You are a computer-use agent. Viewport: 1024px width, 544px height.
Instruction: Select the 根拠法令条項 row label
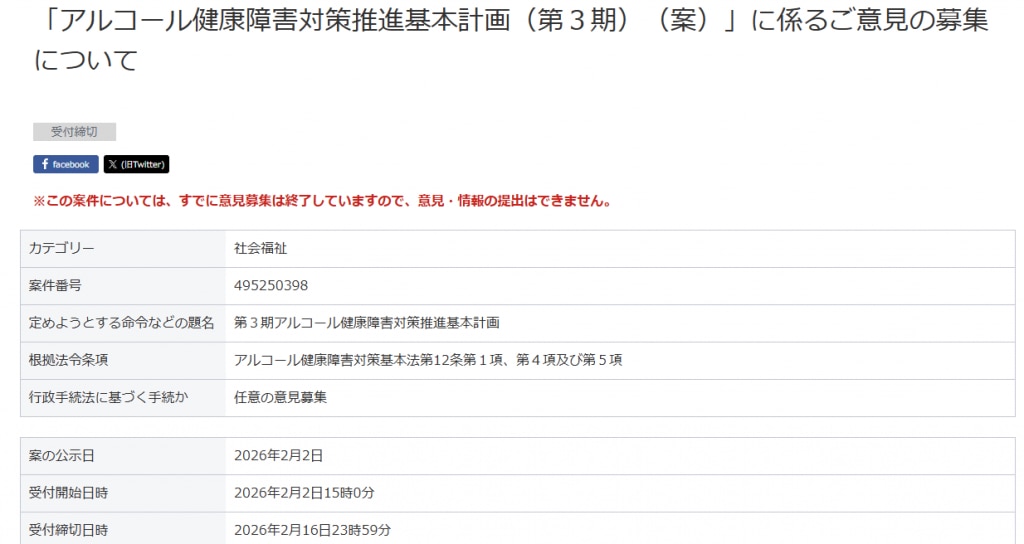click(69, 359)
